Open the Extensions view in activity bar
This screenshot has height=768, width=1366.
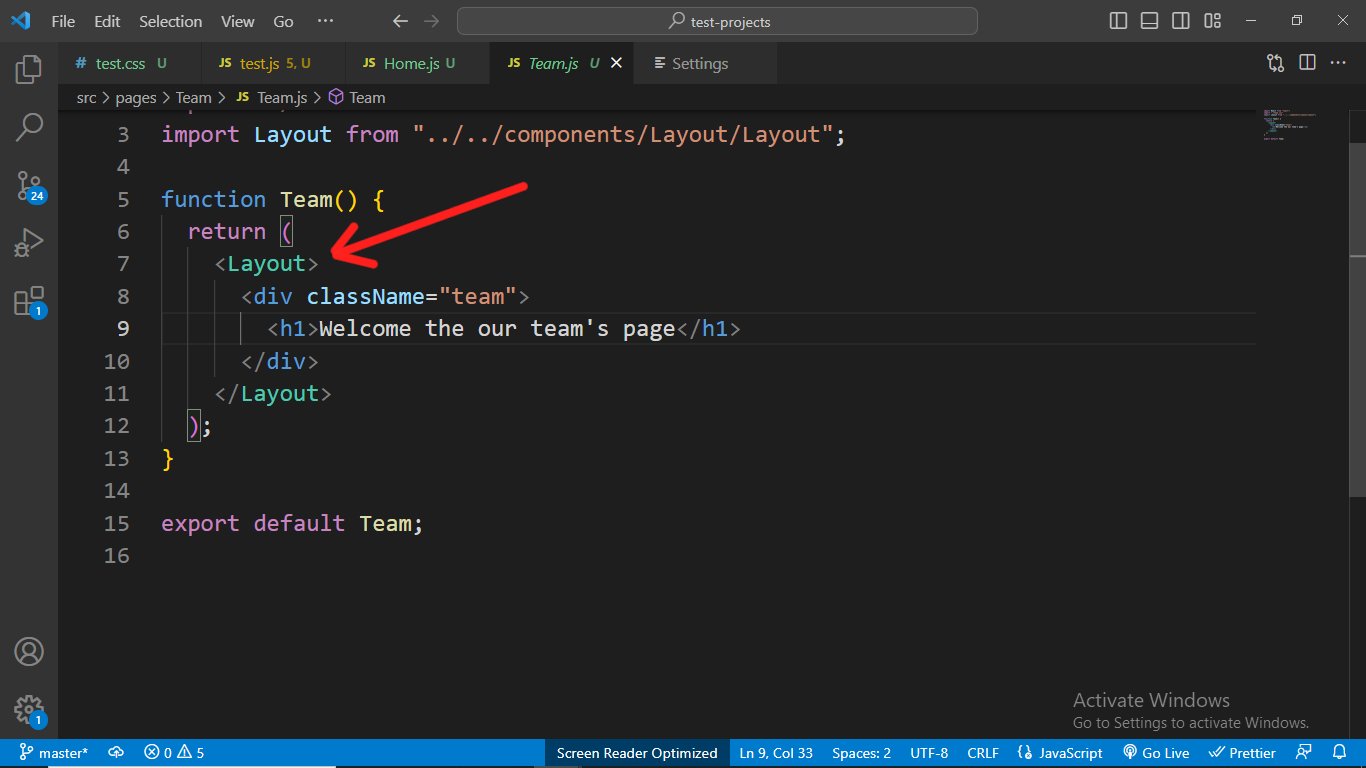(x=29, y=301)
